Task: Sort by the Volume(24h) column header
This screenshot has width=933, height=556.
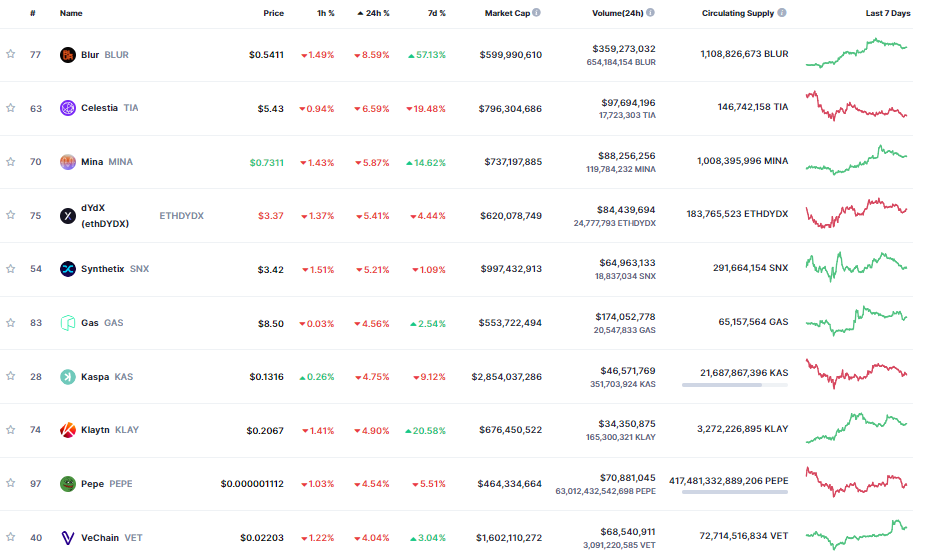Action: [x=618, y=13]
